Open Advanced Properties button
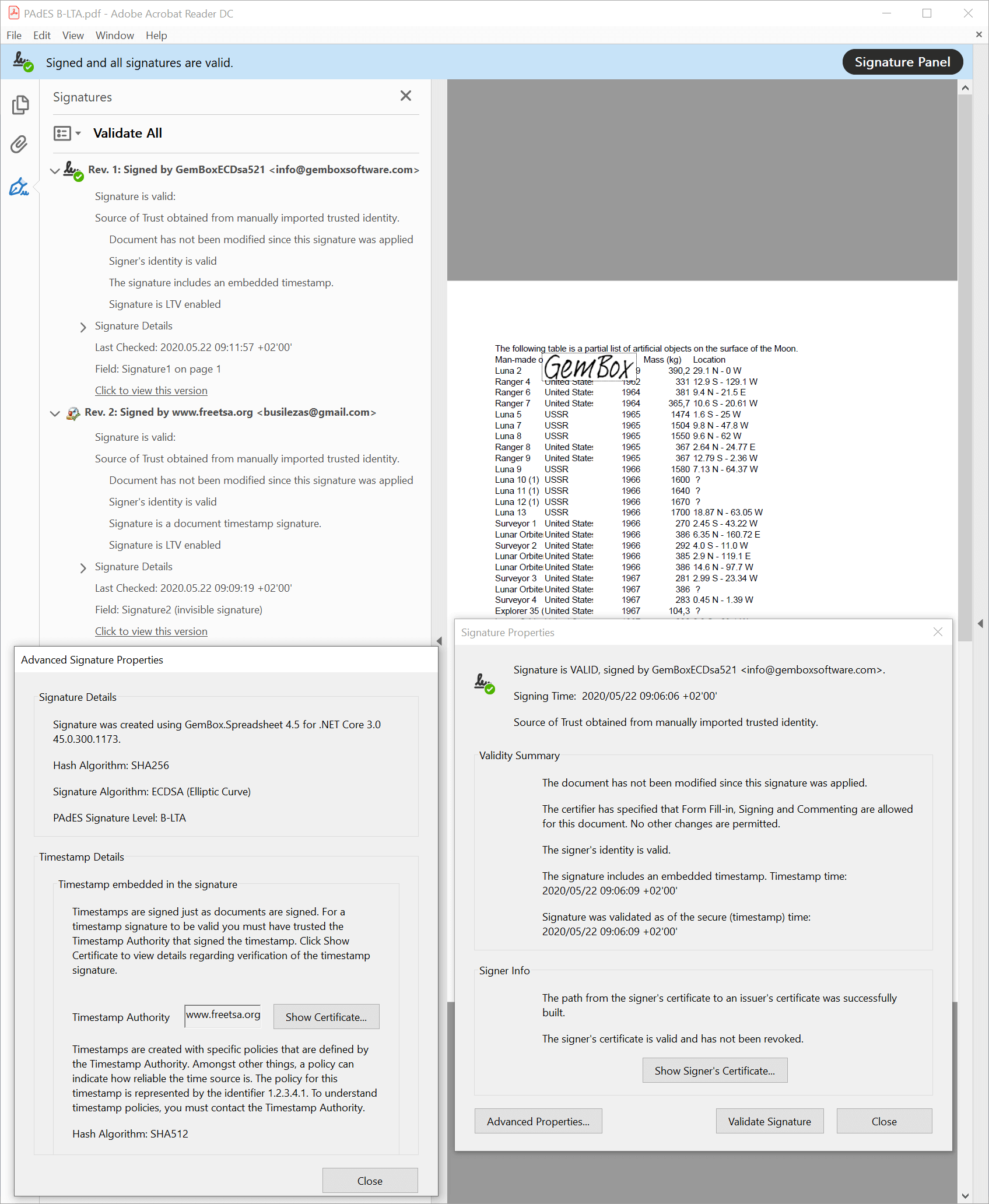This screenshot has width=989, height=1204. click(538, 1121)
